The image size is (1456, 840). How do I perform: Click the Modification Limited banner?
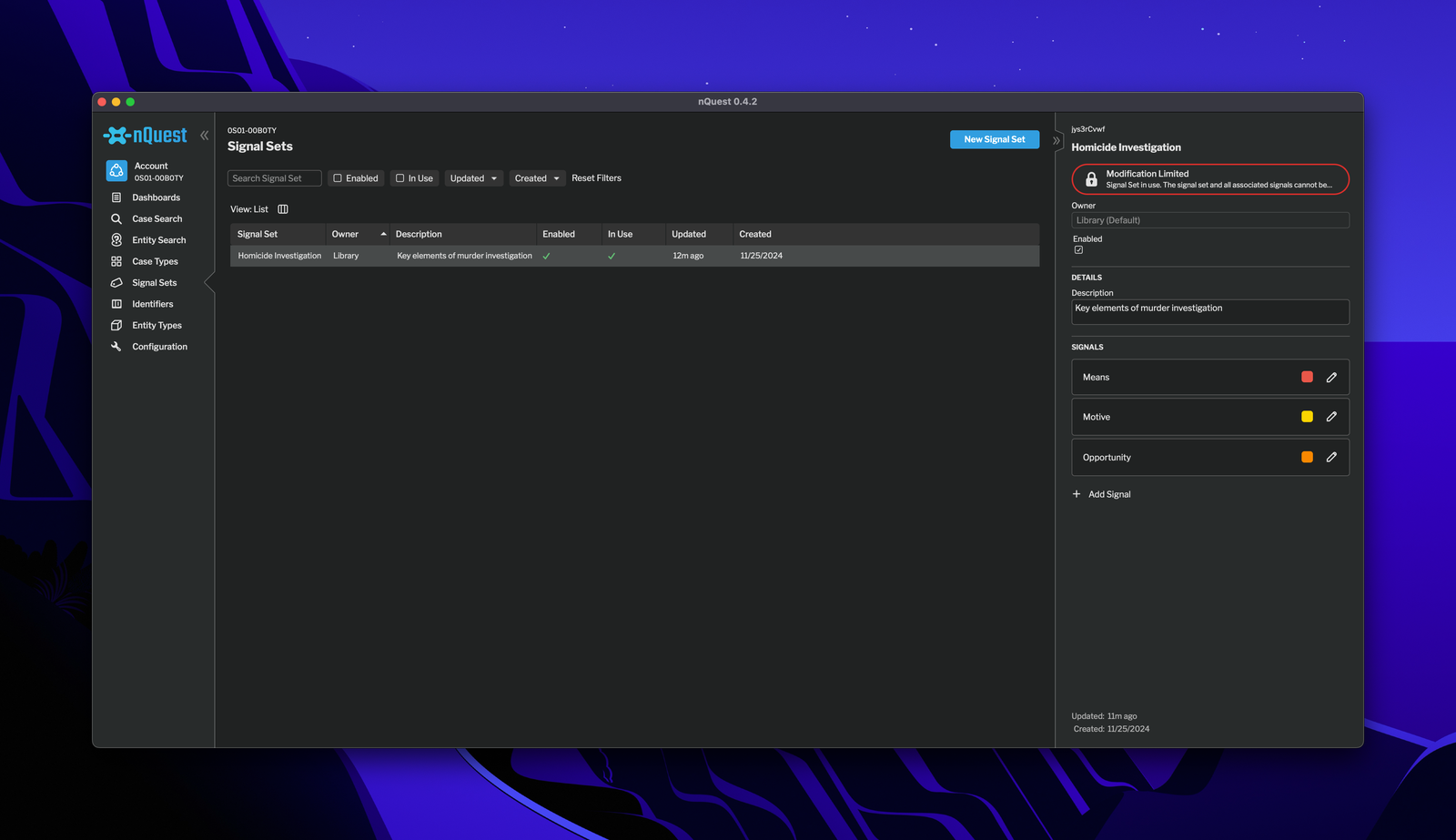pos(1210,179)
